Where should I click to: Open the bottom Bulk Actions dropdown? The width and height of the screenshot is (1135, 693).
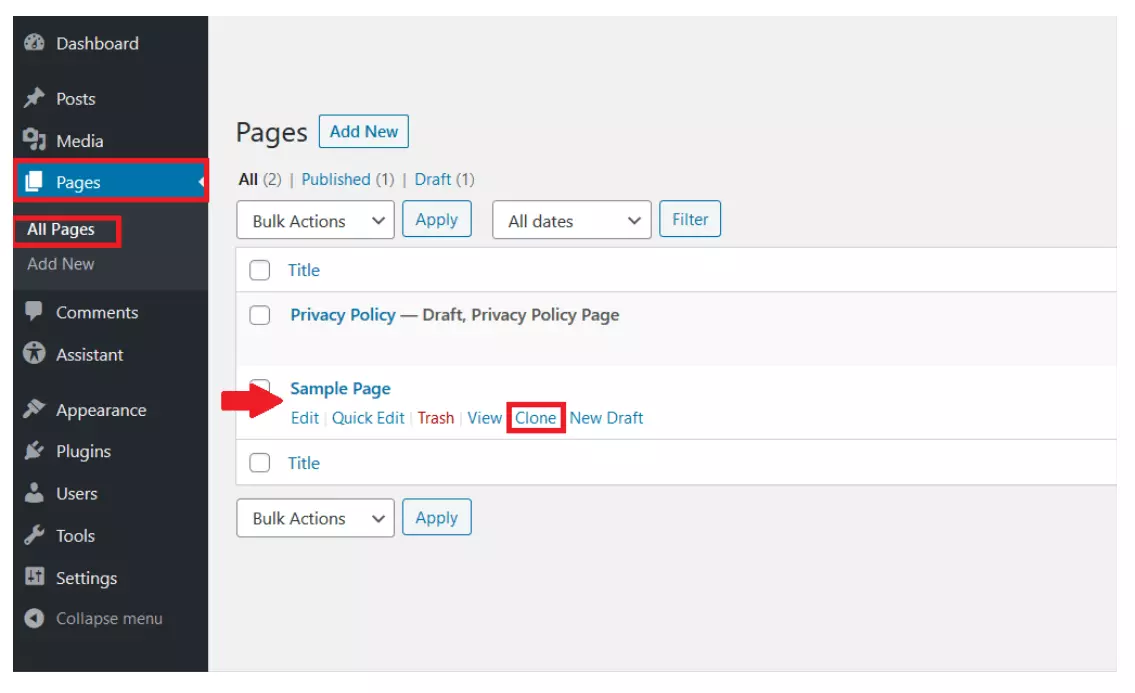pos(315,518)
